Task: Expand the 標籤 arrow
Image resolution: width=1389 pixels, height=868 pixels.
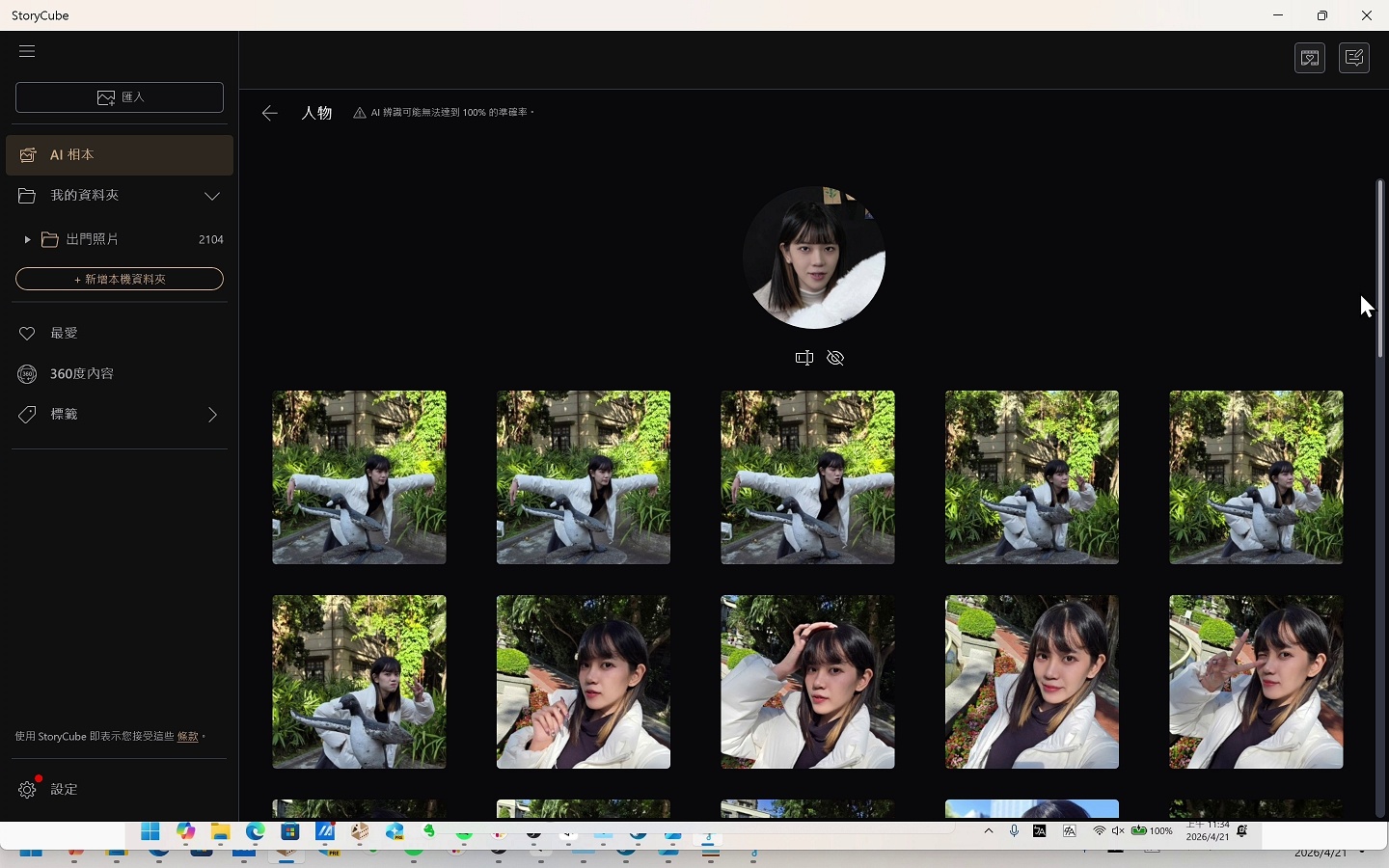Action: [212, 415]
